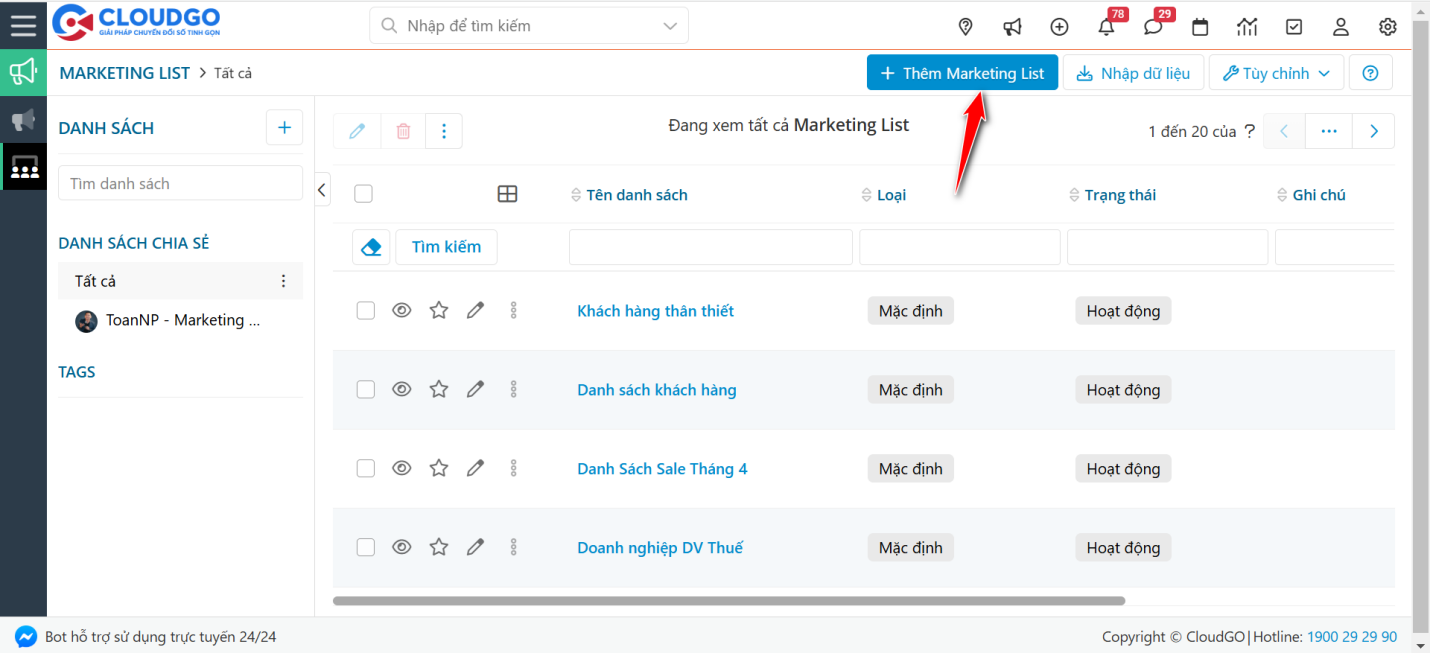Preview Doanh nghiệp DV Thuế with eye icon

tap(402, 547)
